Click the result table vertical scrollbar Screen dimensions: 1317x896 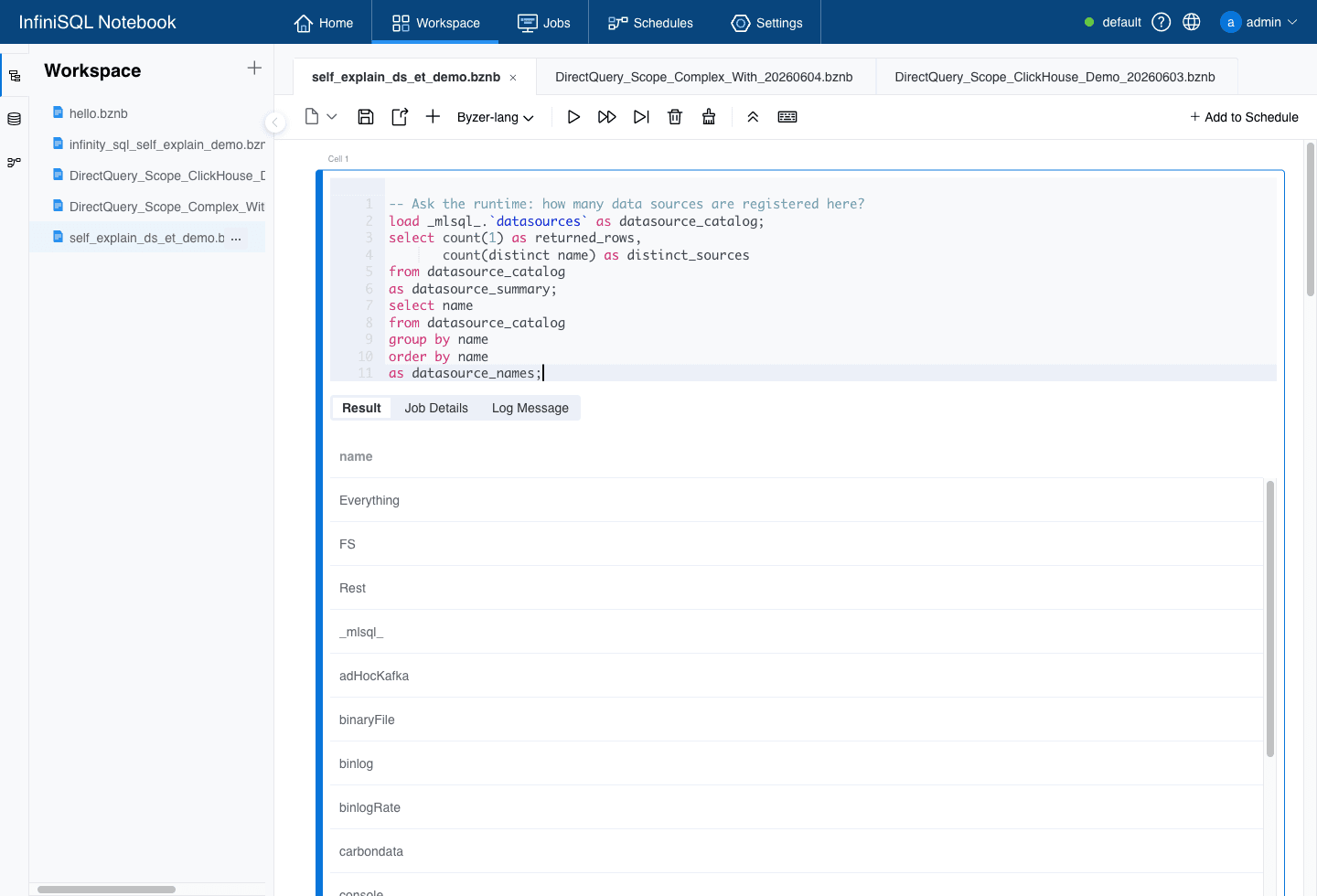coord(1270,618)
